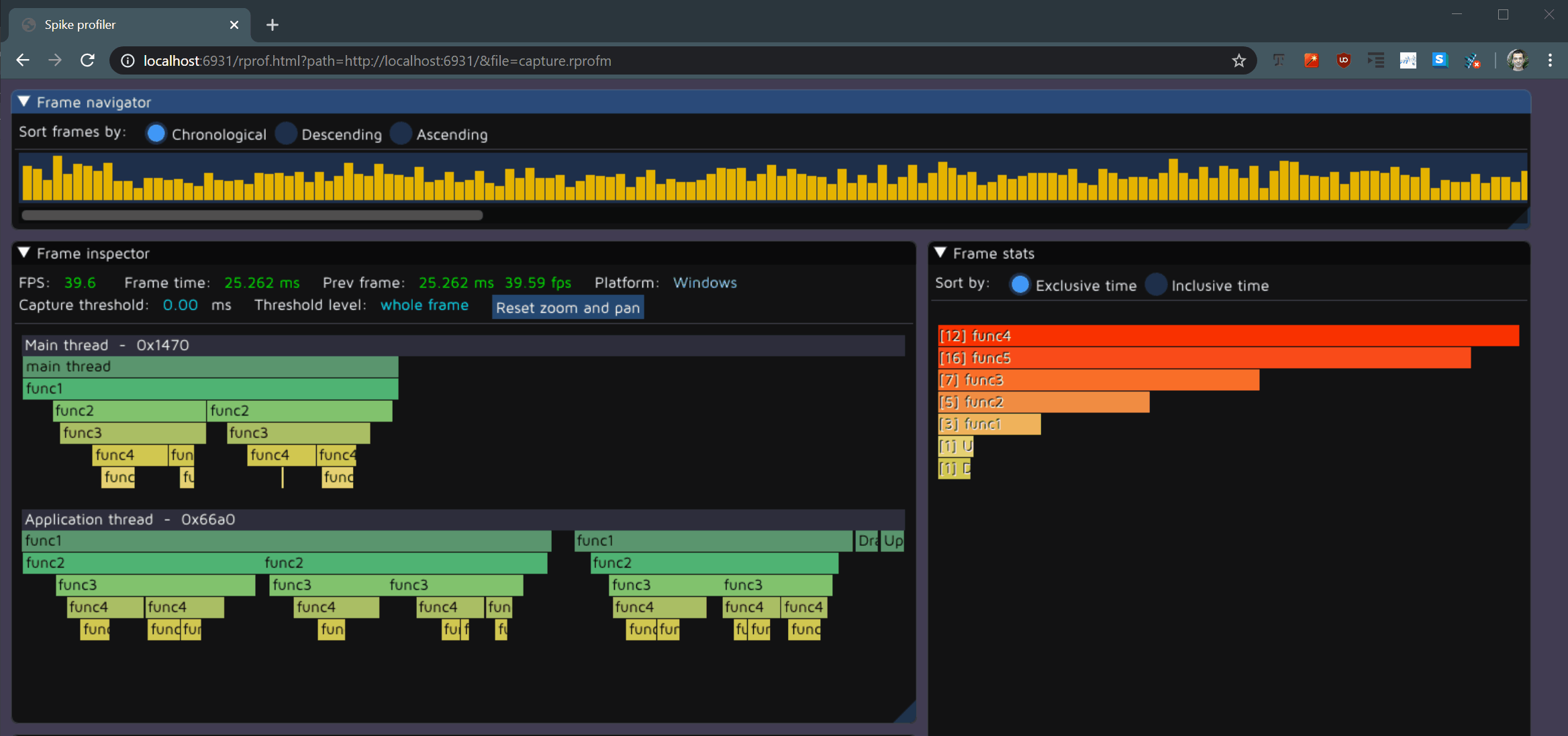Image resolution: width=1568 pixels, height=736 pixels.
Task: Select the [5] func2 stats bar
Action: pyautogui.click(x=1044, y=402)
